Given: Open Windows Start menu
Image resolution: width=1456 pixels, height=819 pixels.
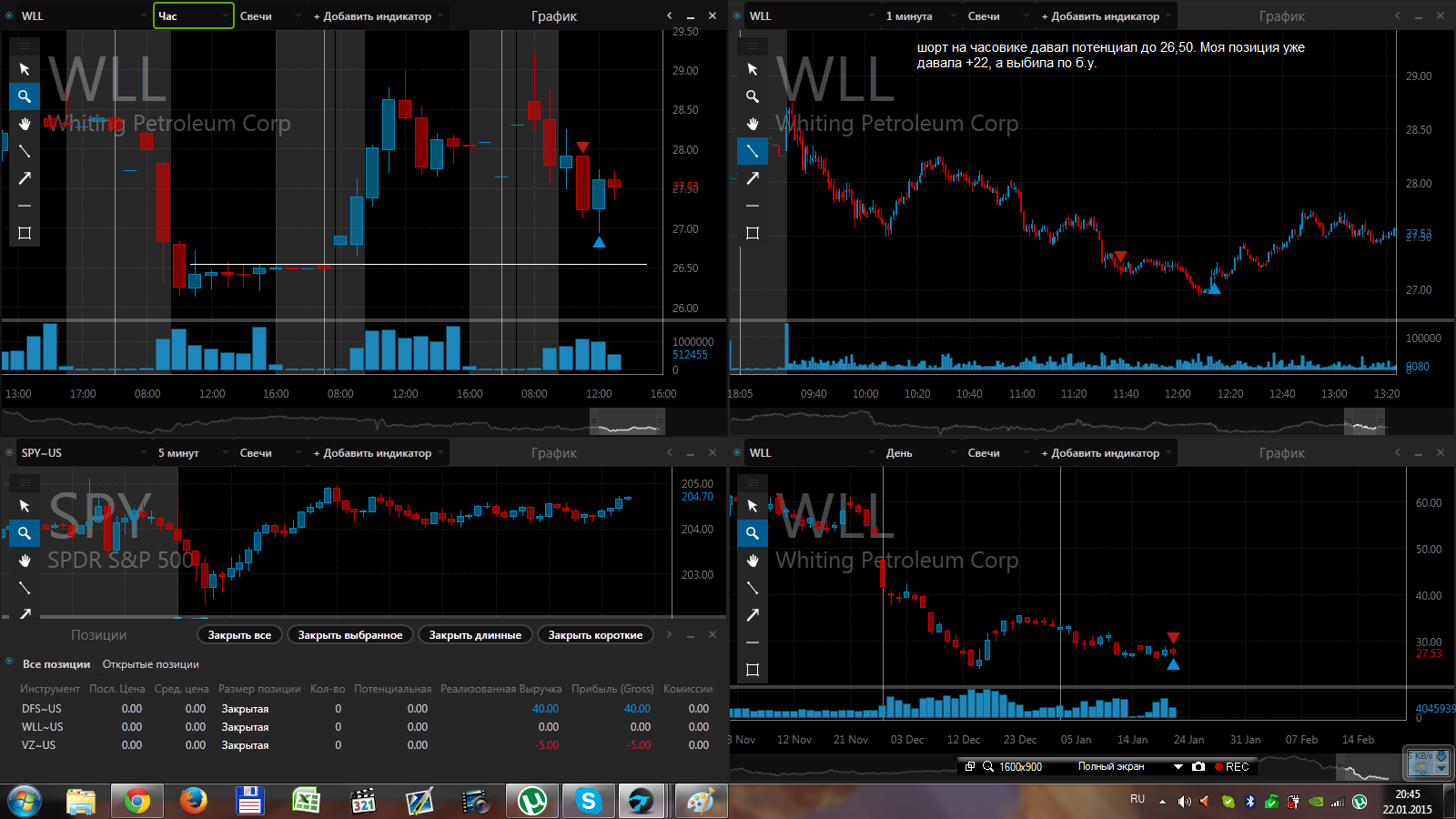Looking at the screenshot, I should click(x=25, y=801).
